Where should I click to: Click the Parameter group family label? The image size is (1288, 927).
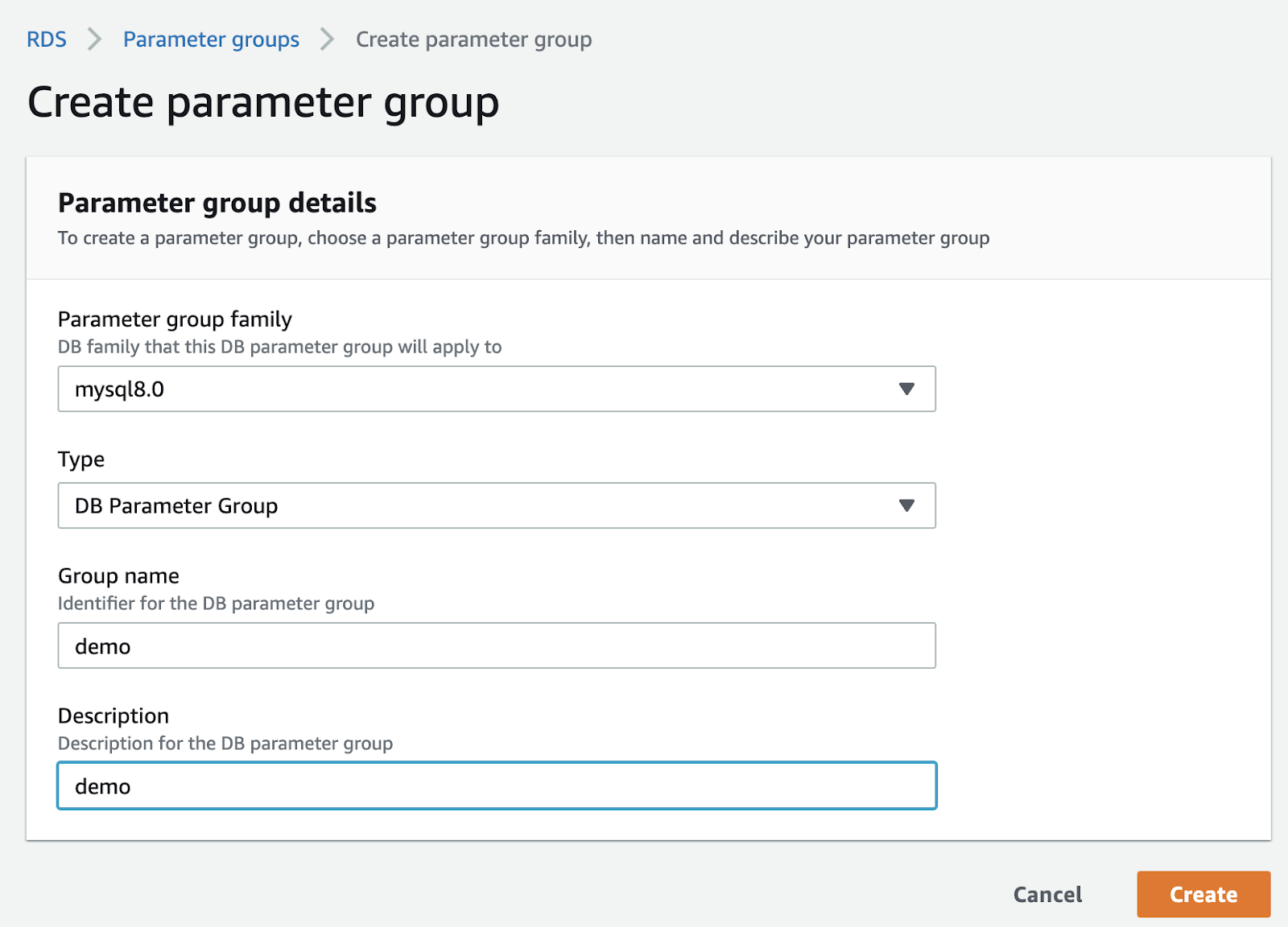(175, 319)
